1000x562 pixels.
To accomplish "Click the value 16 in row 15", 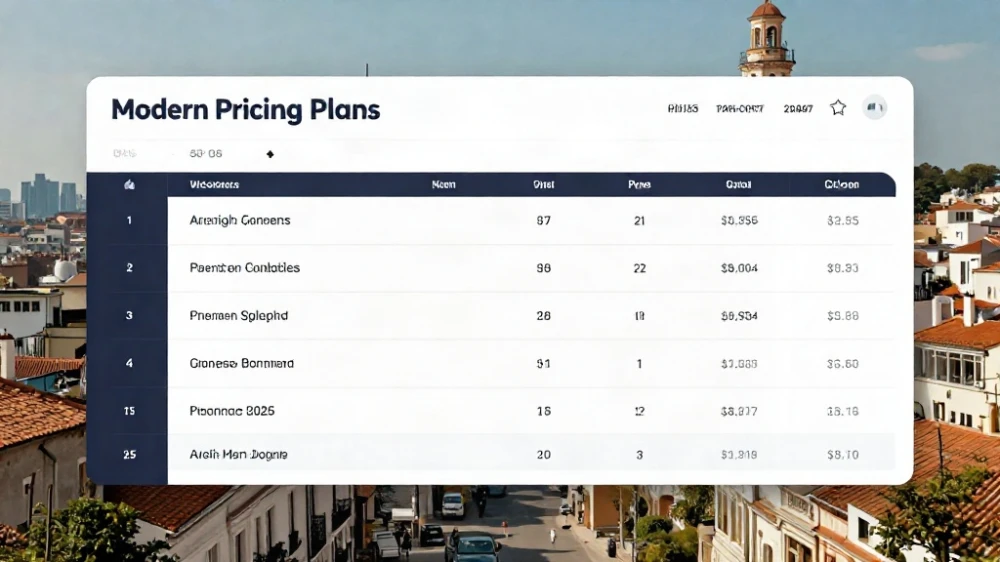I will (543, 411).
